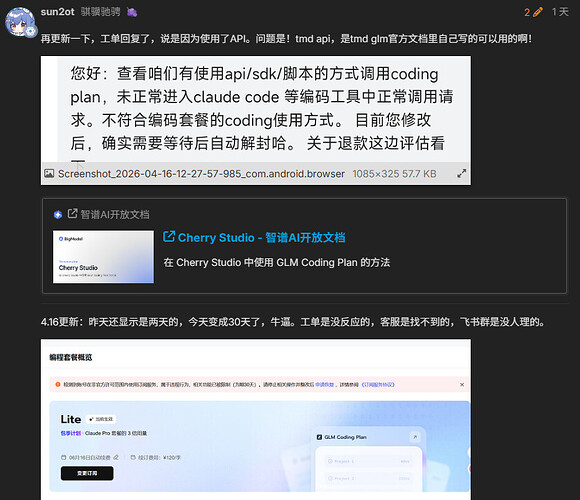Viewport: 580px width, 500px height.
Task: Click the orange warning icon in the banner
Action: pos(58,385)
